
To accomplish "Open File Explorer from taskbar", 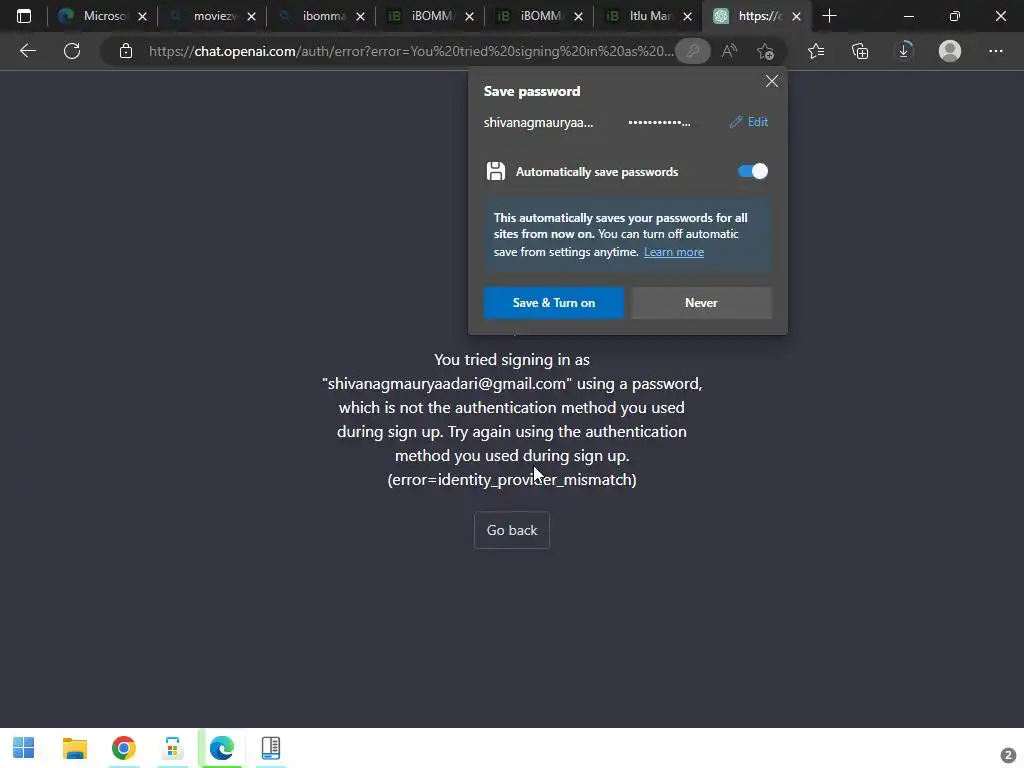I will pyautogui.click(x=74, y=748).
